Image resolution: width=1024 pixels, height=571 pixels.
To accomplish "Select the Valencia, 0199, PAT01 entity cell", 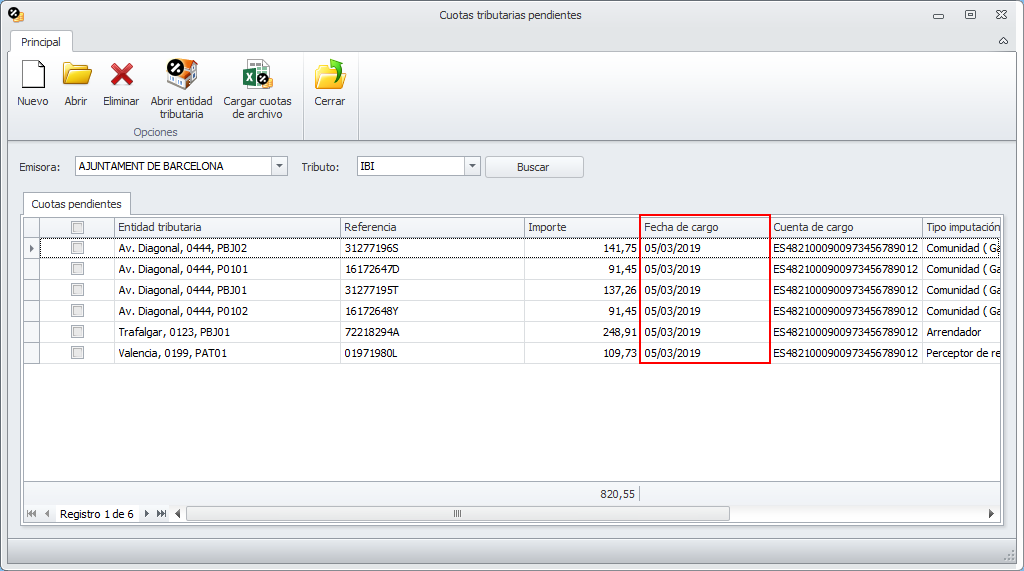I will (x=226, y=353).
